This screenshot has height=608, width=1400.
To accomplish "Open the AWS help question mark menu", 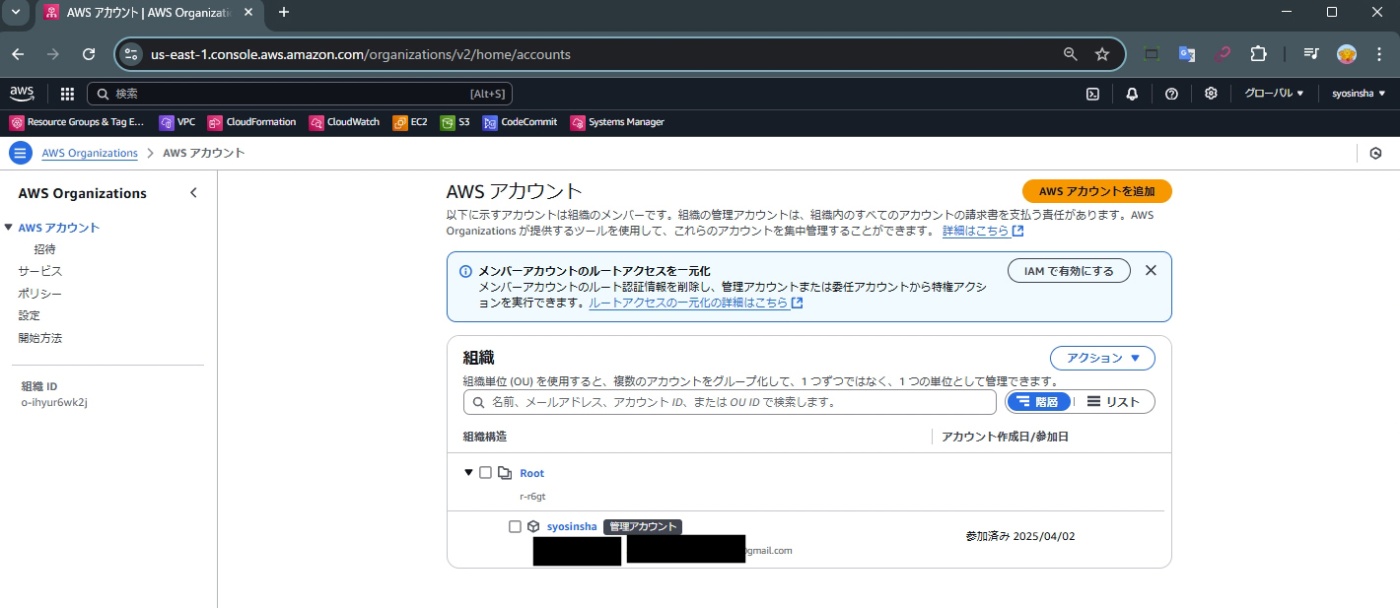I will pyautogui.click(x=1171, y=94).
